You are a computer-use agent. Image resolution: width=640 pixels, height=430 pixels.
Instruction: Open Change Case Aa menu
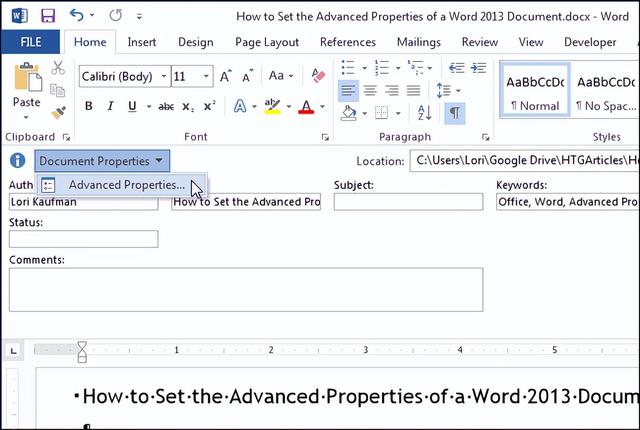pyautogui.click(x=281, y=75)
